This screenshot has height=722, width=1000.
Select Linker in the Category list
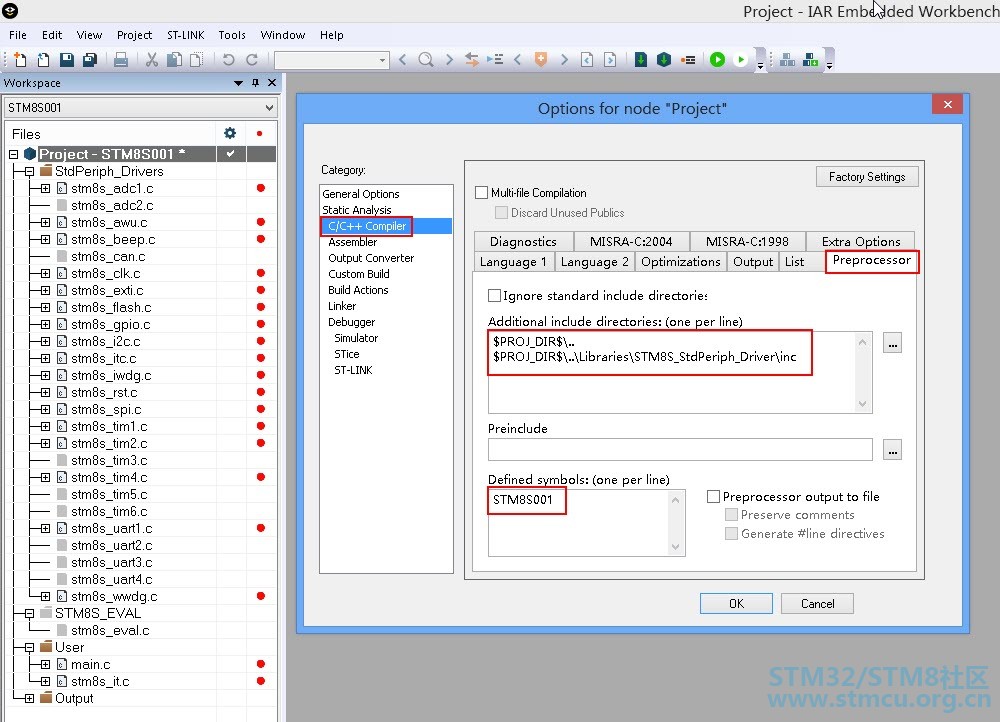coord(342,306)
